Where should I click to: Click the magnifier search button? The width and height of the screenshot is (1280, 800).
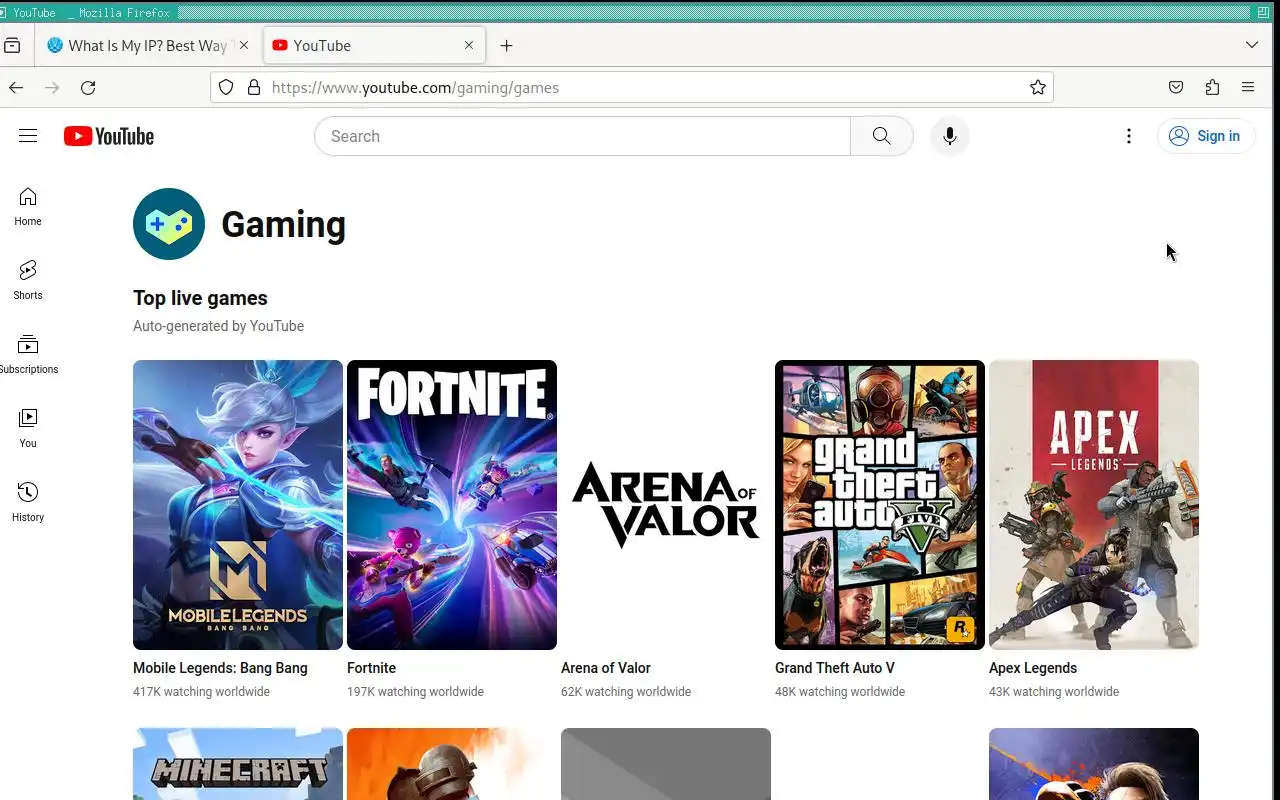[881, 136]
